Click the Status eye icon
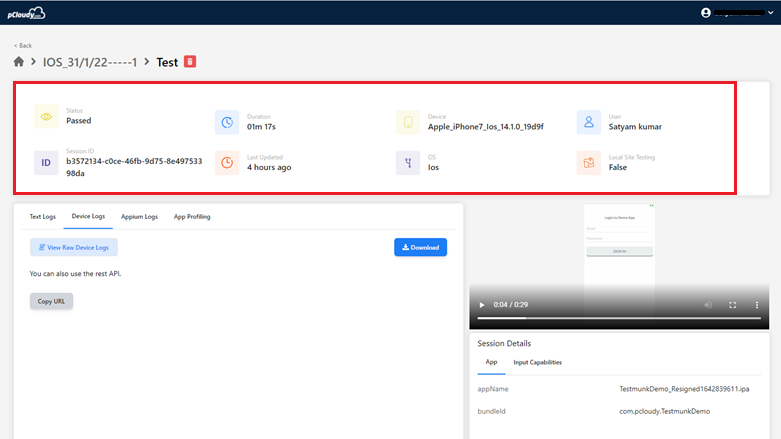This screenshot has height=439, width=781. (46, 116)
